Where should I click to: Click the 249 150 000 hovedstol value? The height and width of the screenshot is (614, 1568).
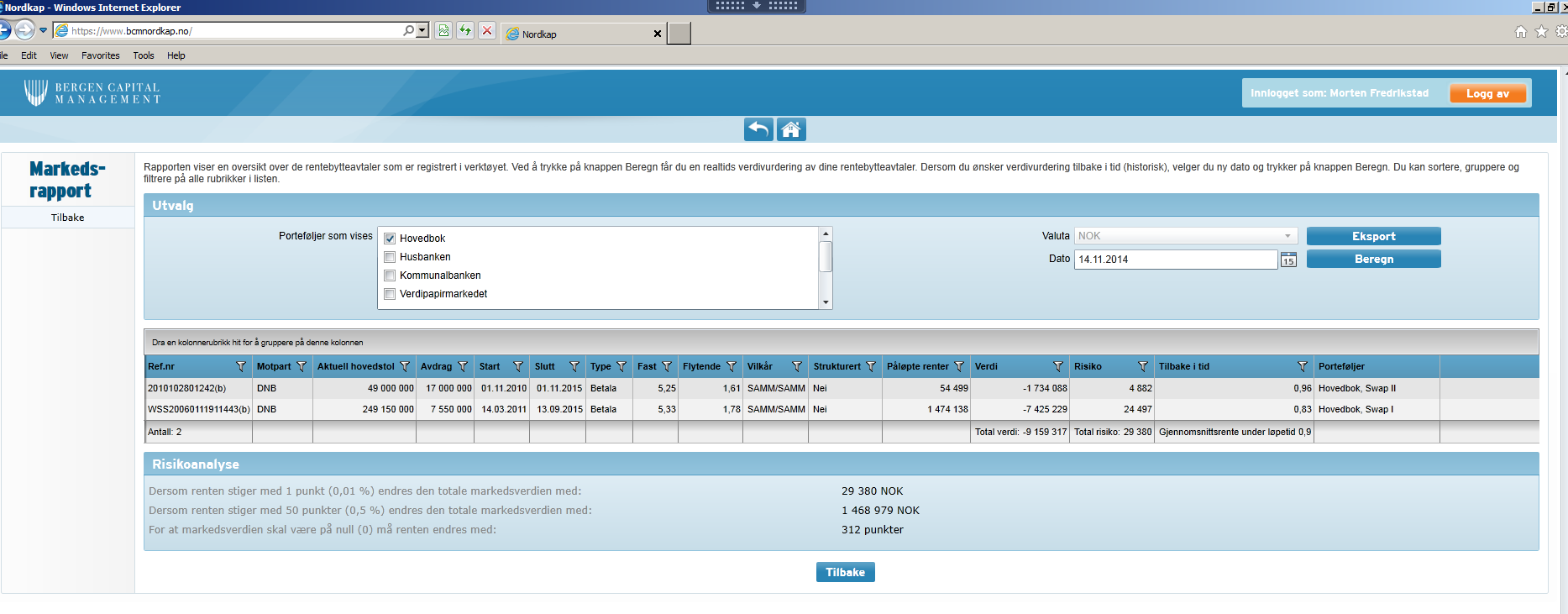pos(388,409)
